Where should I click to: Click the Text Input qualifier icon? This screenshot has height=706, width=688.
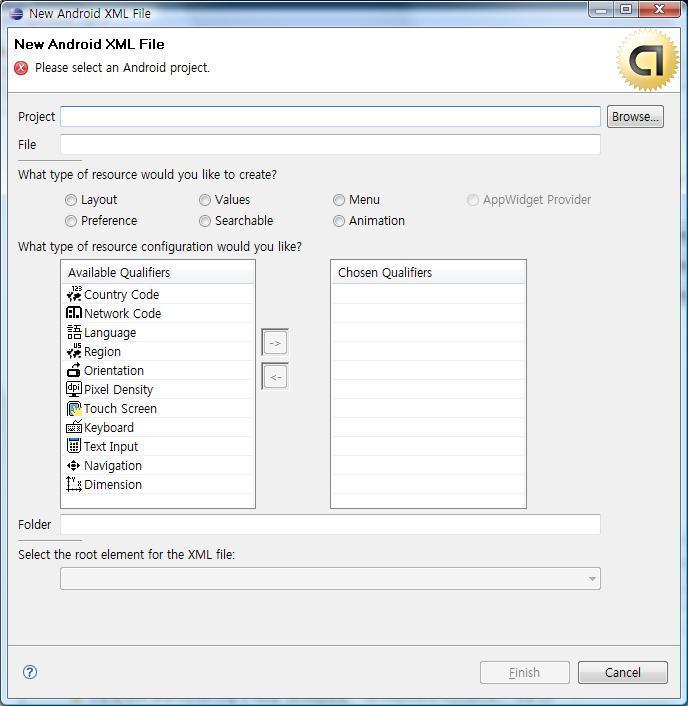click(74, 446)
